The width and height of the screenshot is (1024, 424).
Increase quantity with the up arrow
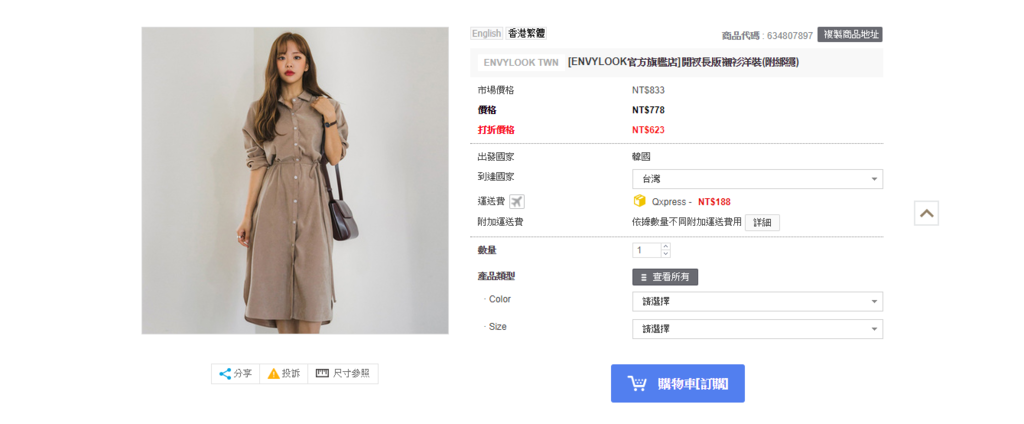pyautogui.click(x=665, y=247)
